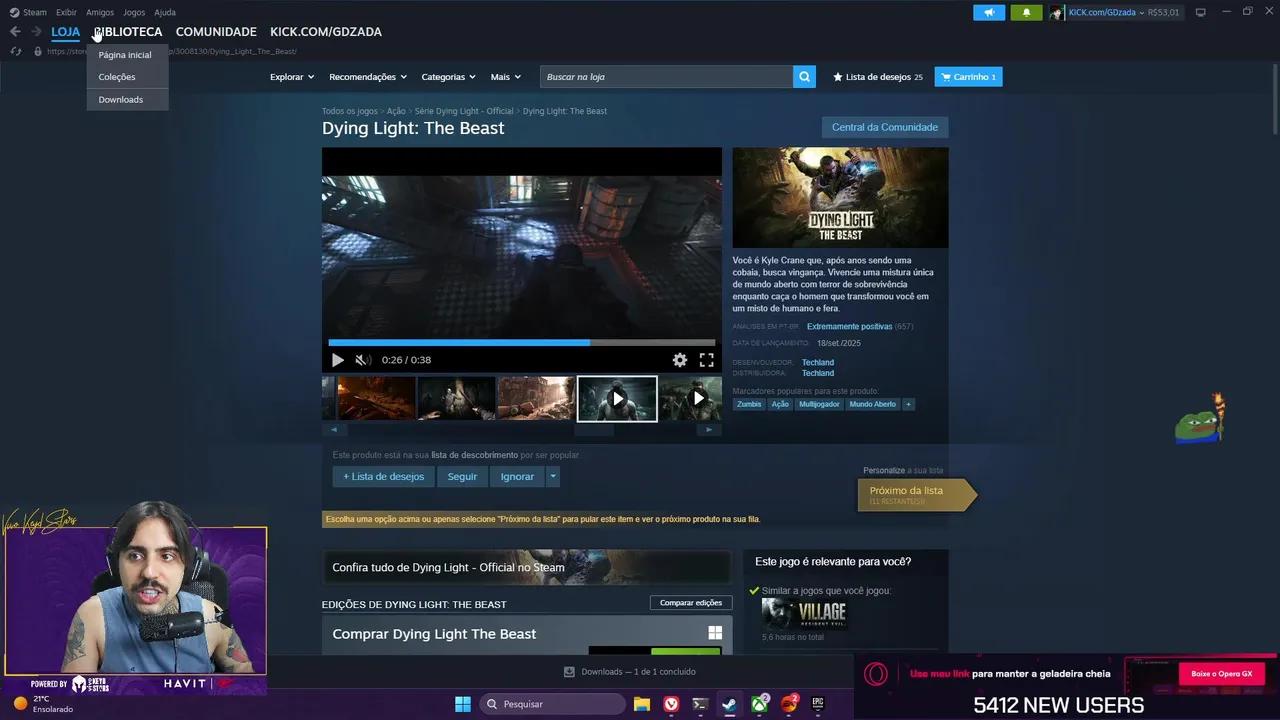Play the trailer video

pyautogui.click(x=337, y=360)
